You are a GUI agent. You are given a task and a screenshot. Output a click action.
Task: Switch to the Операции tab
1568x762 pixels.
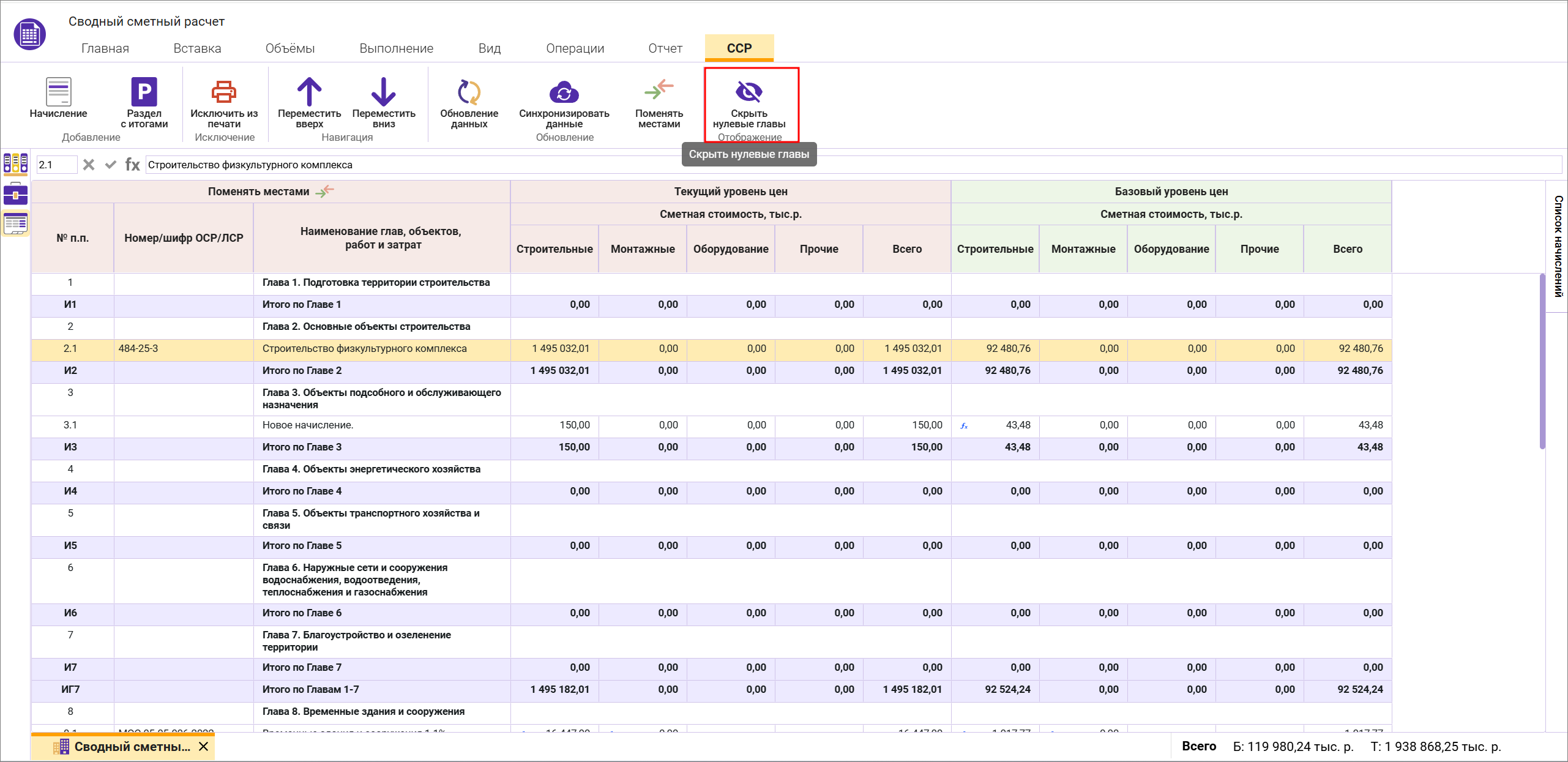(x=575, y=48)
